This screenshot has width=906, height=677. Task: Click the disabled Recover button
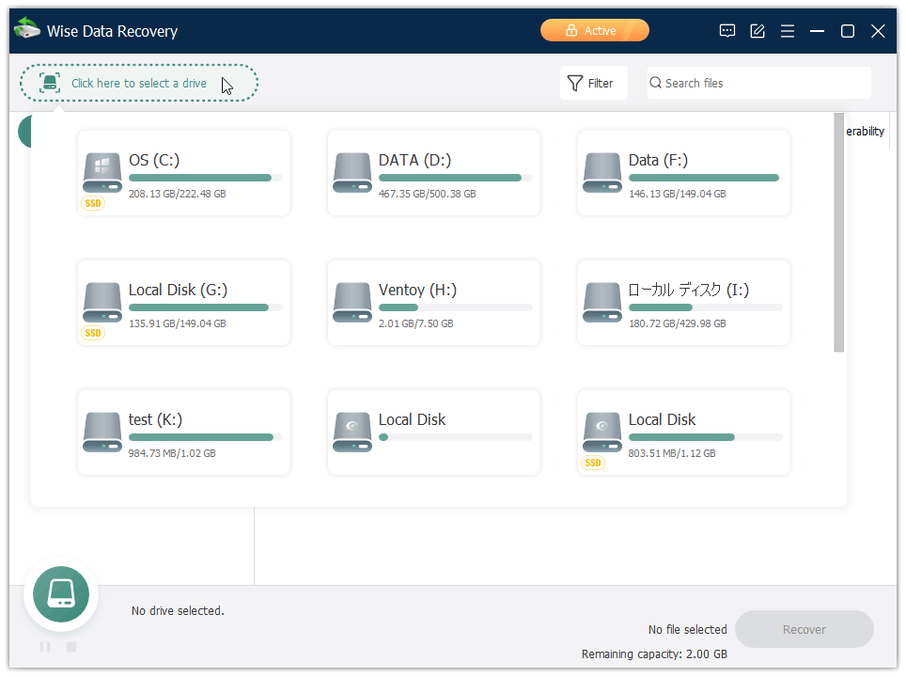coord(804,629)
